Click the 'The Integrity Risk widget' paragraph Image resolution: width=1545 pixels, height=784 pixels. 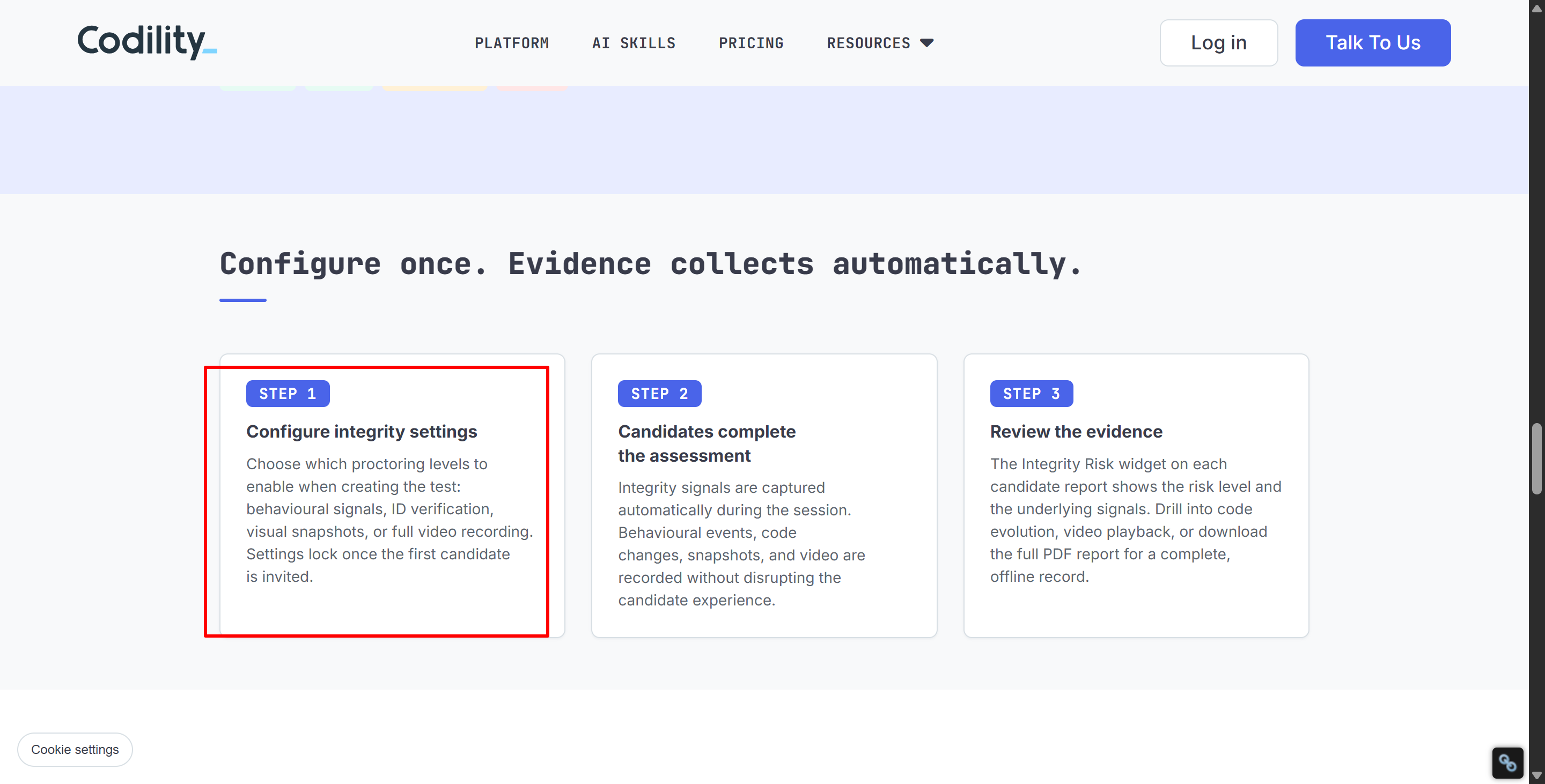point(1135,520)
